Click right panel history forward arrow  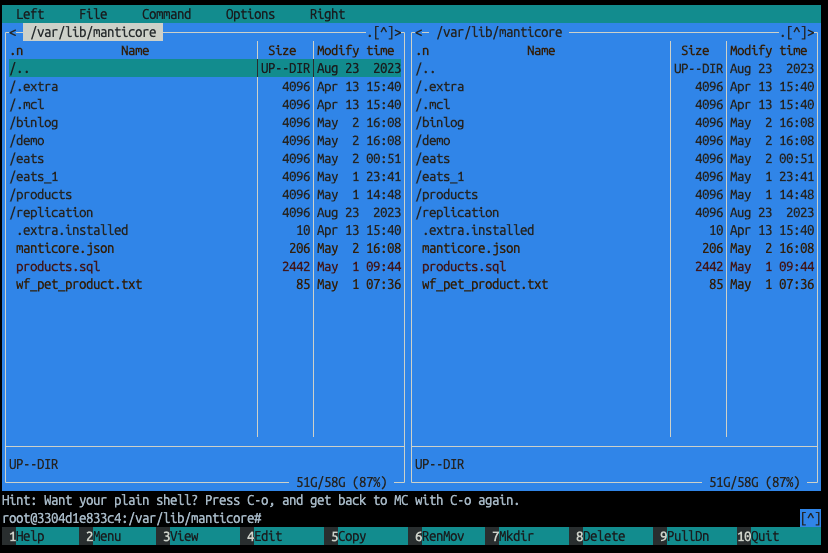[810, 33]
